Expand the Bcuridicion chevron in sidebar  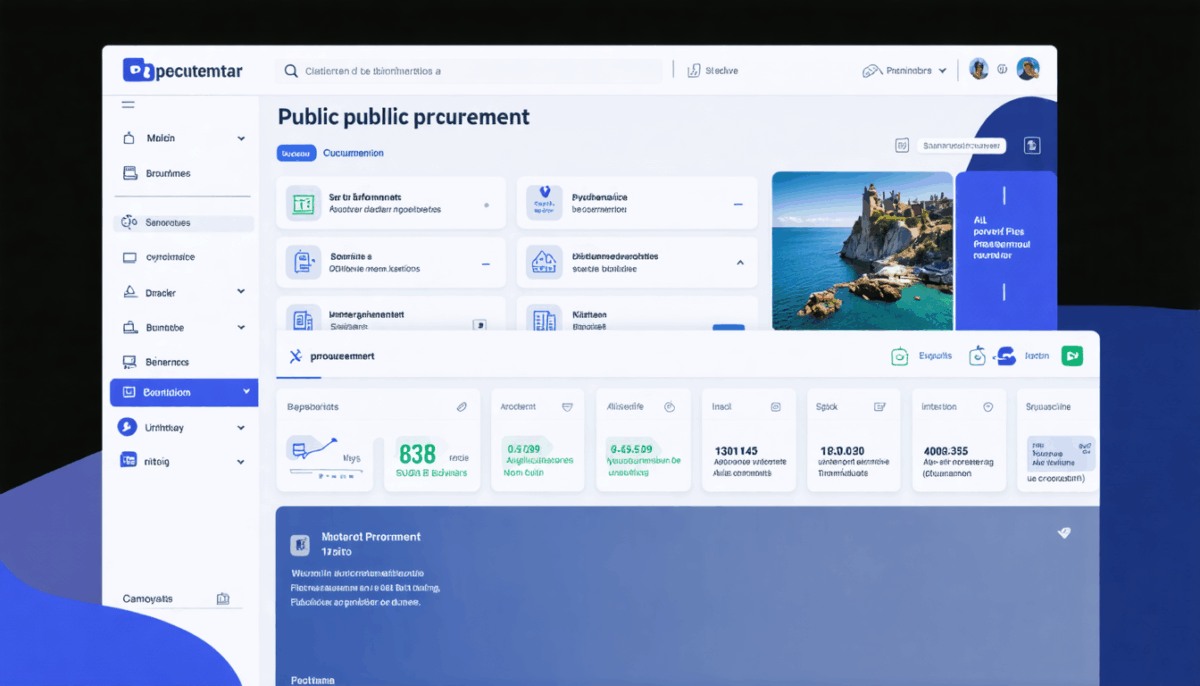click(246, 392)
